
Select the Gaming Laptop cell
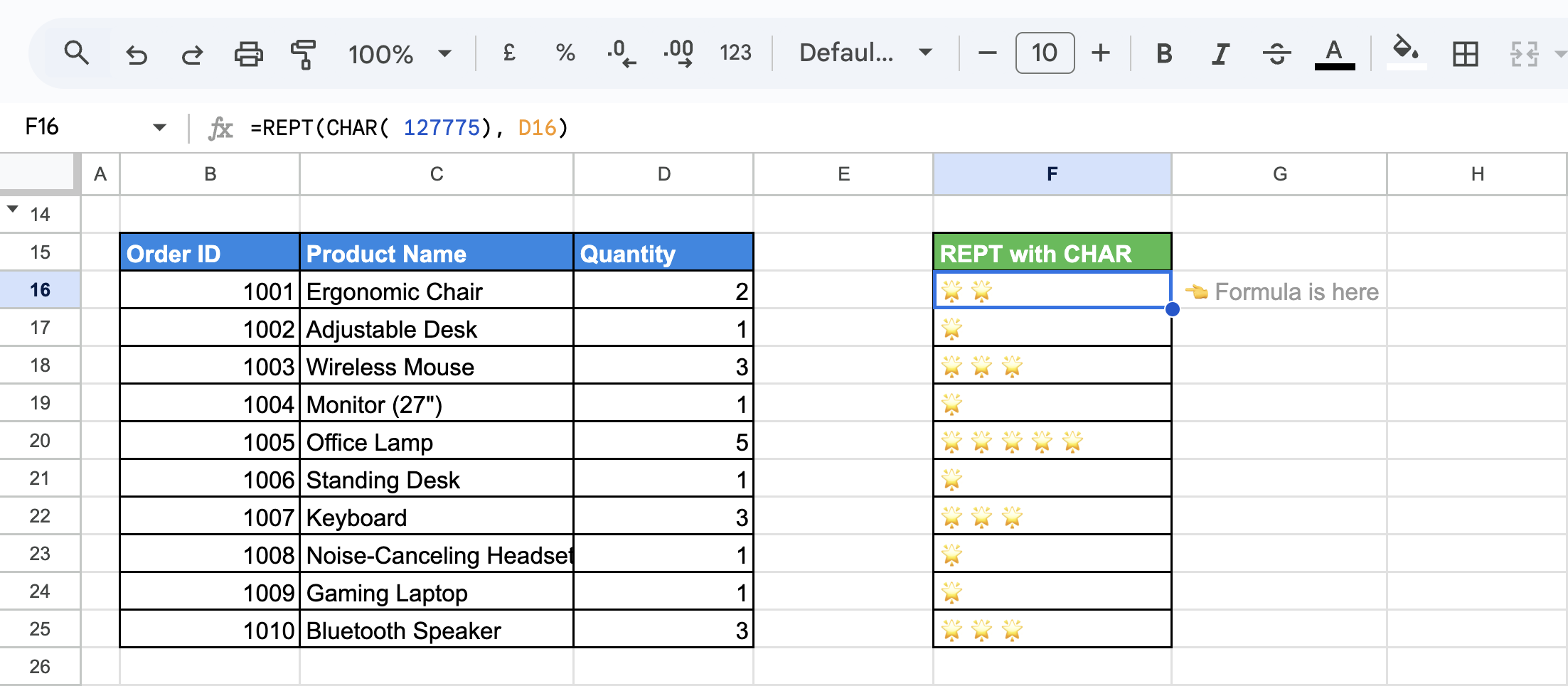tap(437, 592)
